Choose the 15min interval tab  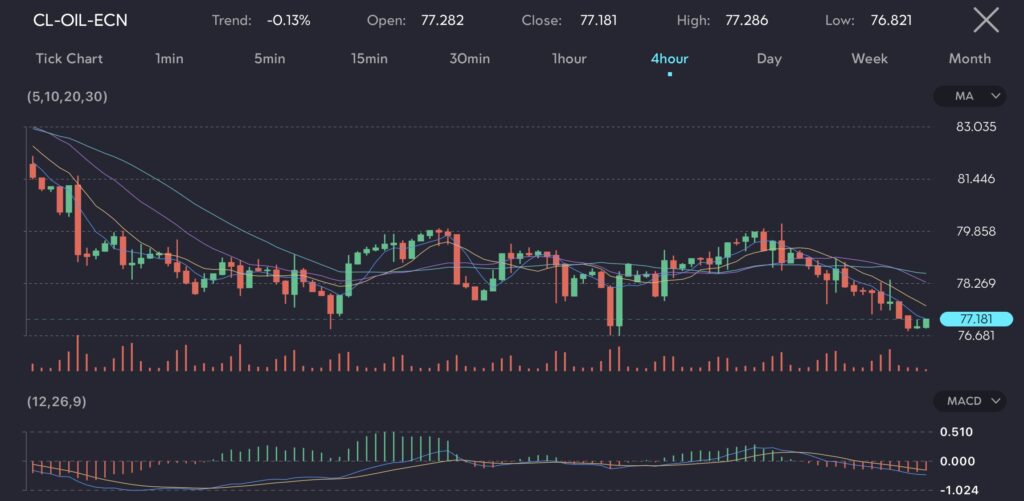pyautogui.click(x=369, y=59)
